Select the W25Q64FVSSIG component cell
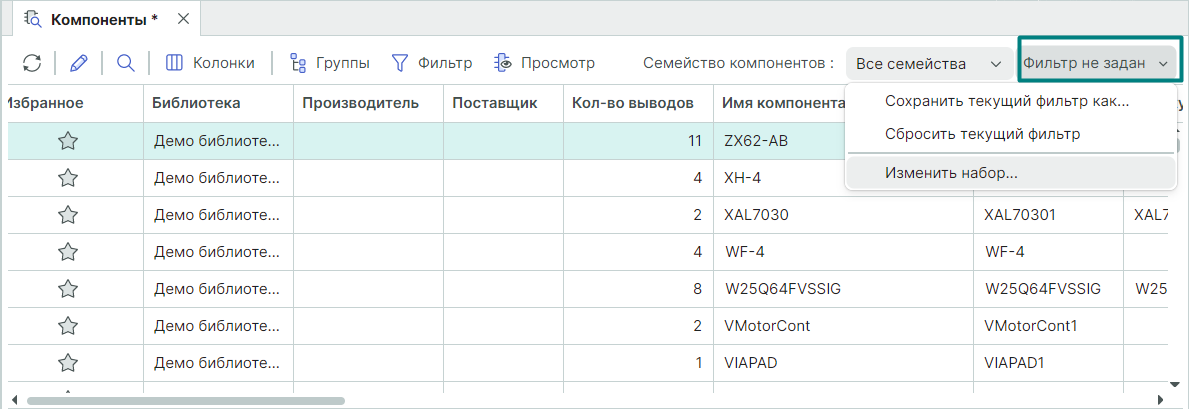 coord(781,289)
